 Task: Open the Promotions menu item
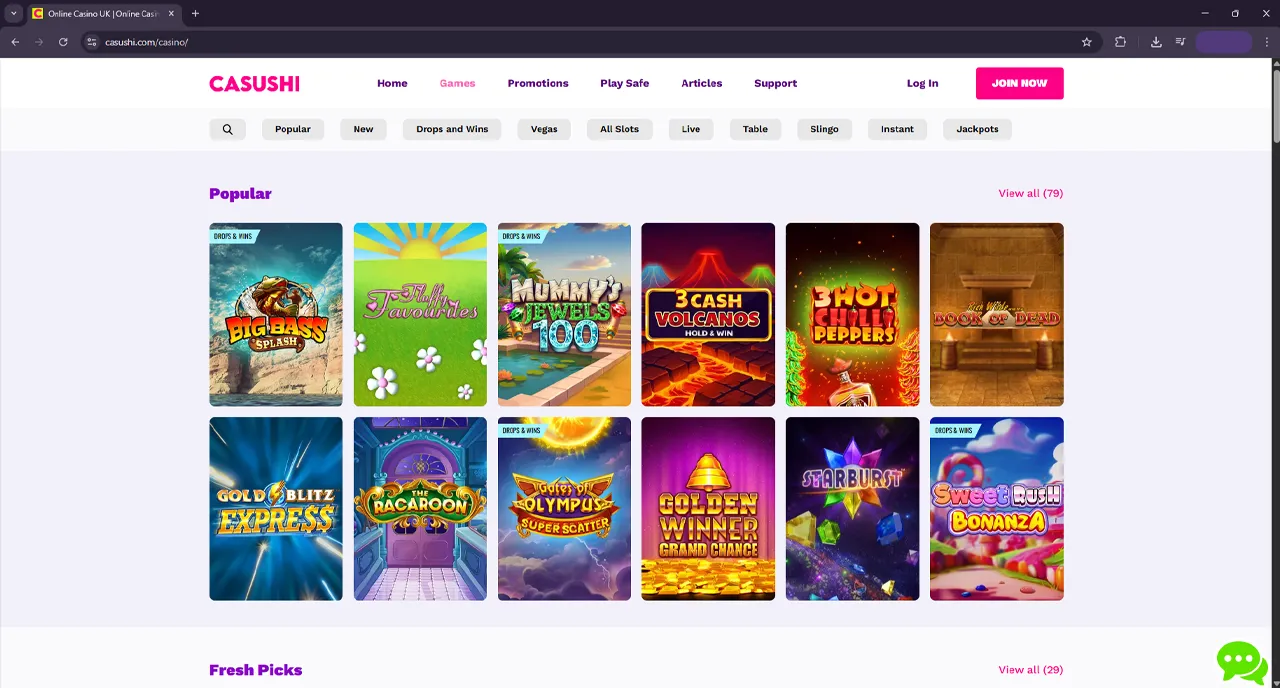(x=537, y=83)
